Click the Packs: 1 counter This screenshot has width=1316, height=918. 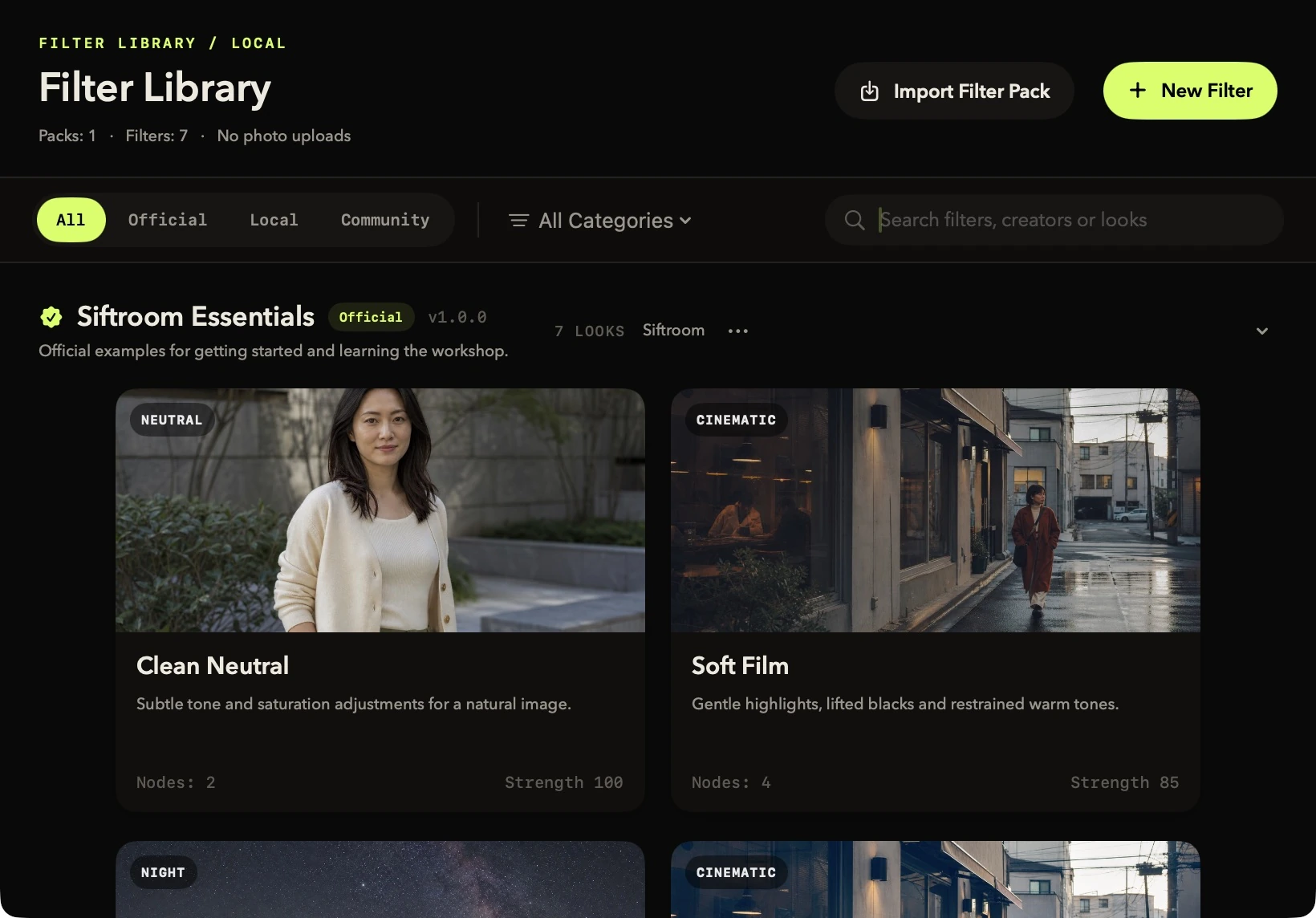pyautogui.click(x=67, y=136)
